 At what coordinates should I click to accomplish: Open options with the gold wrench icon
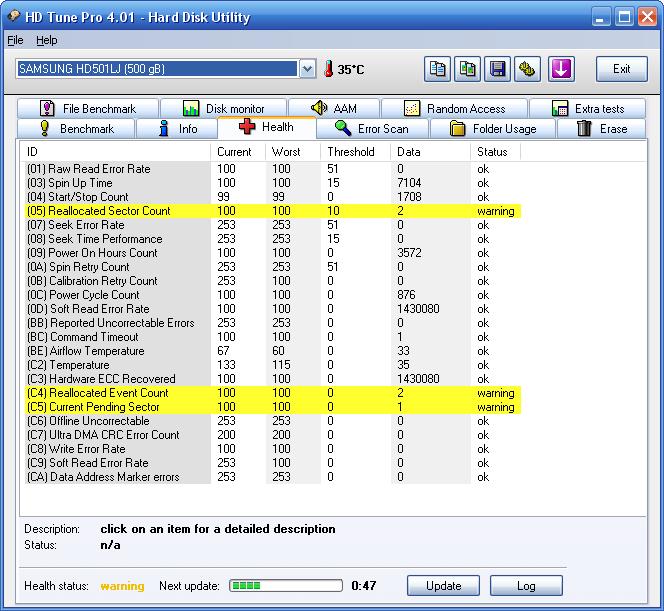(x=529, y=69)
